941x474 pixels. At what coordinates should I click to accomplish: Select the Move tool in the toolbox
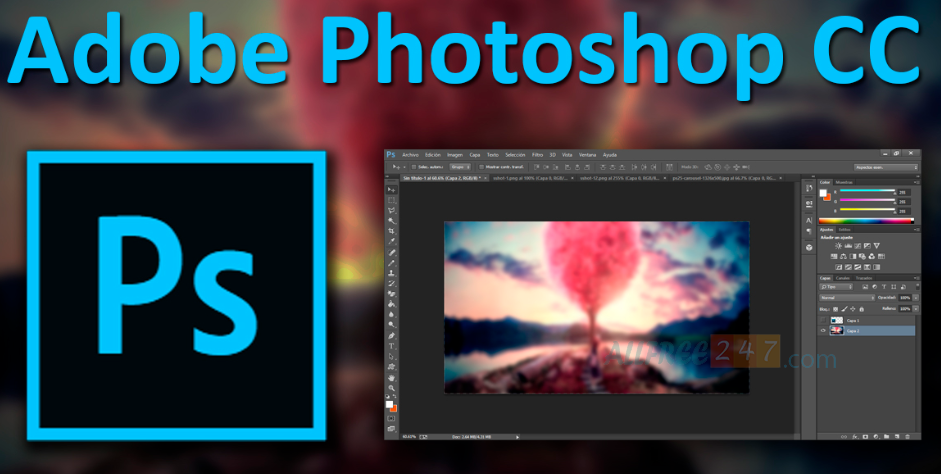(x=392, y=190)
